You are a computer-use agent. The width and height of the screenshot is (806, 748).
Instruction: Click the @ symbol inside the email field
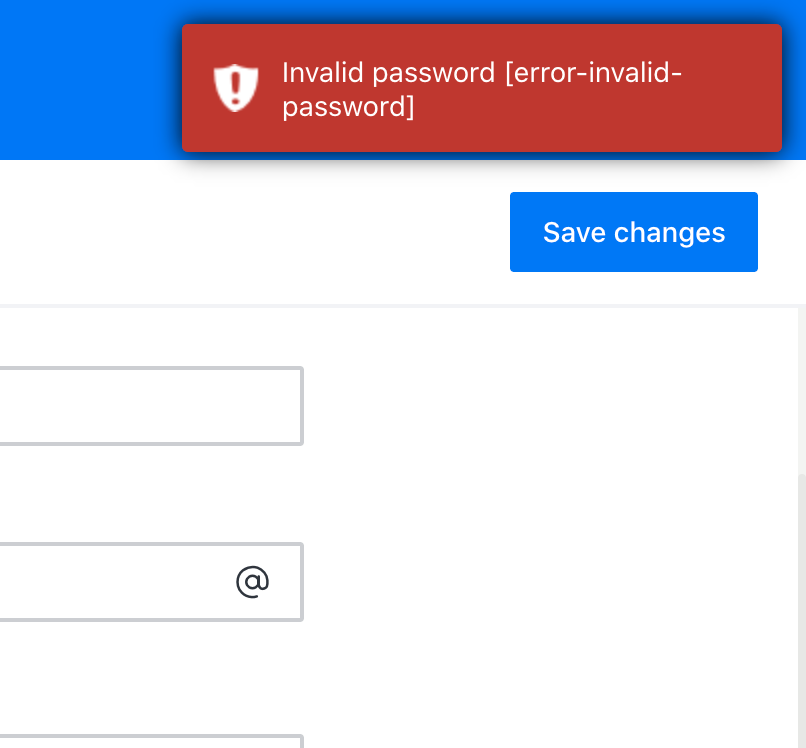(253, 580)
